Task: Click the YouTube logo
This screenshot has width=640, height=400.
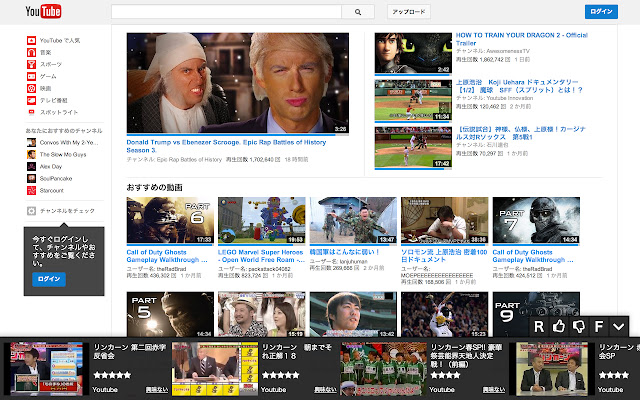Action: click(45, 12)
